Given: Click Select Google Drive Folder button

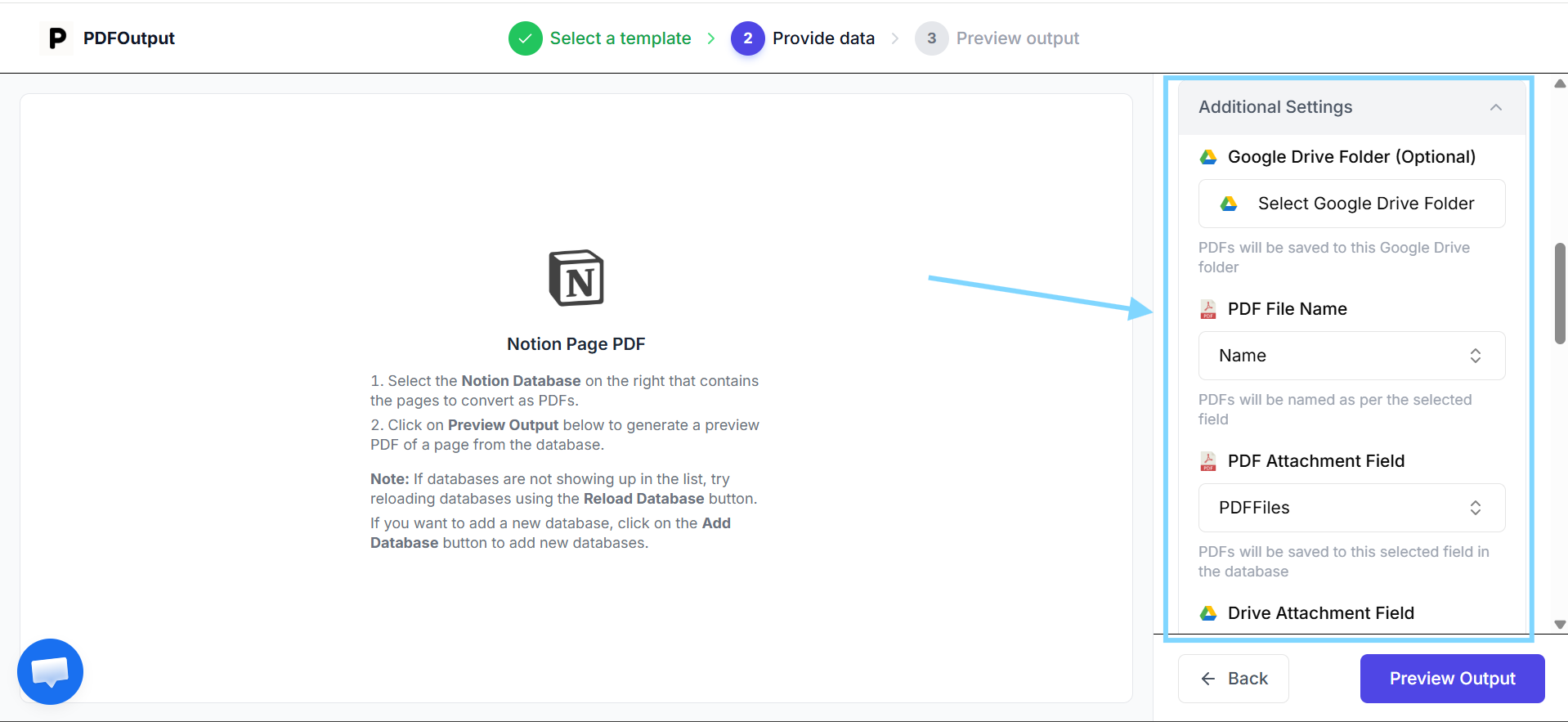Looking at the screenshot, I should coord(1351,204).
